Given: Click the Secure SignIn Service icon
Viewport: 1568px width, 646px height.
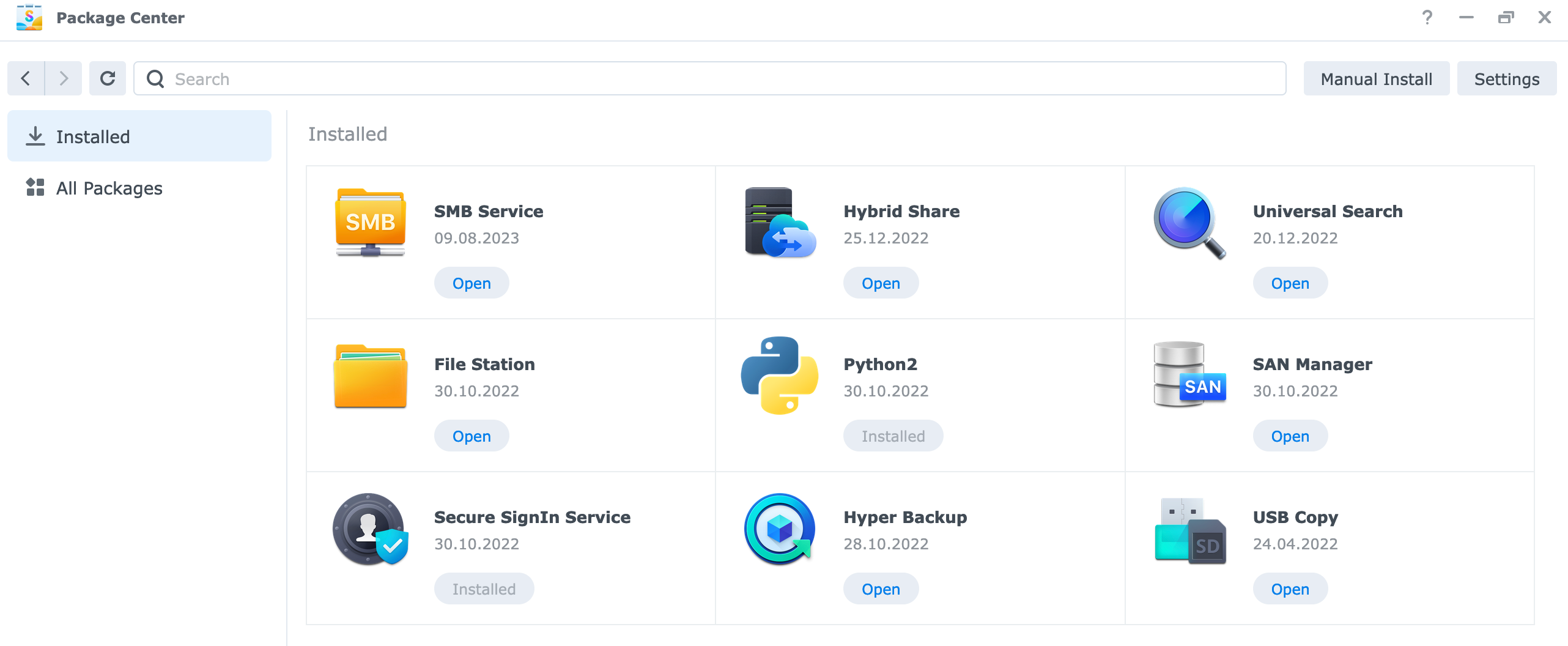Looking at the screenshot, I should tap(371, 529).
